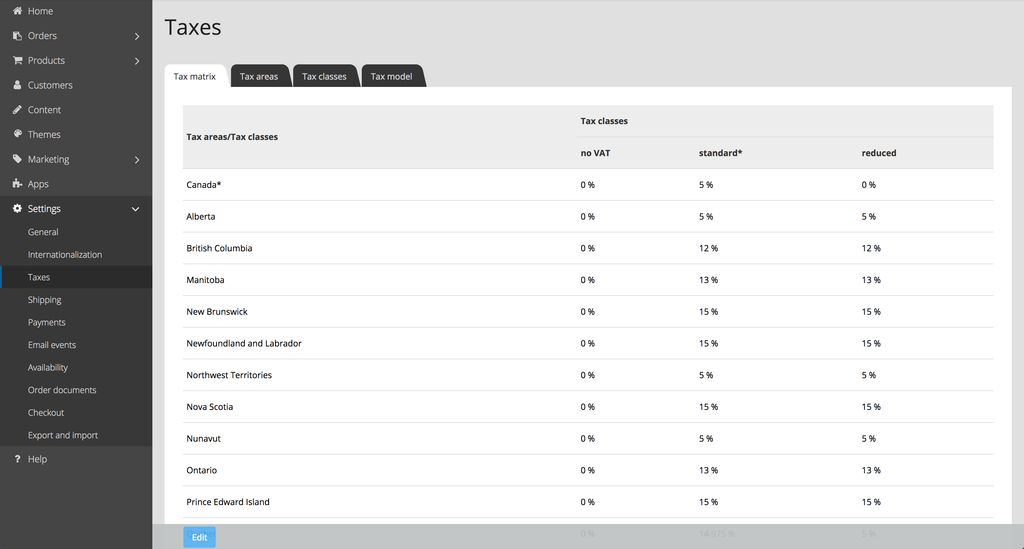The height and width of the screenshot is (549, 1024).
Task: Click the blue Edit button
Action: tap(199, 537)
